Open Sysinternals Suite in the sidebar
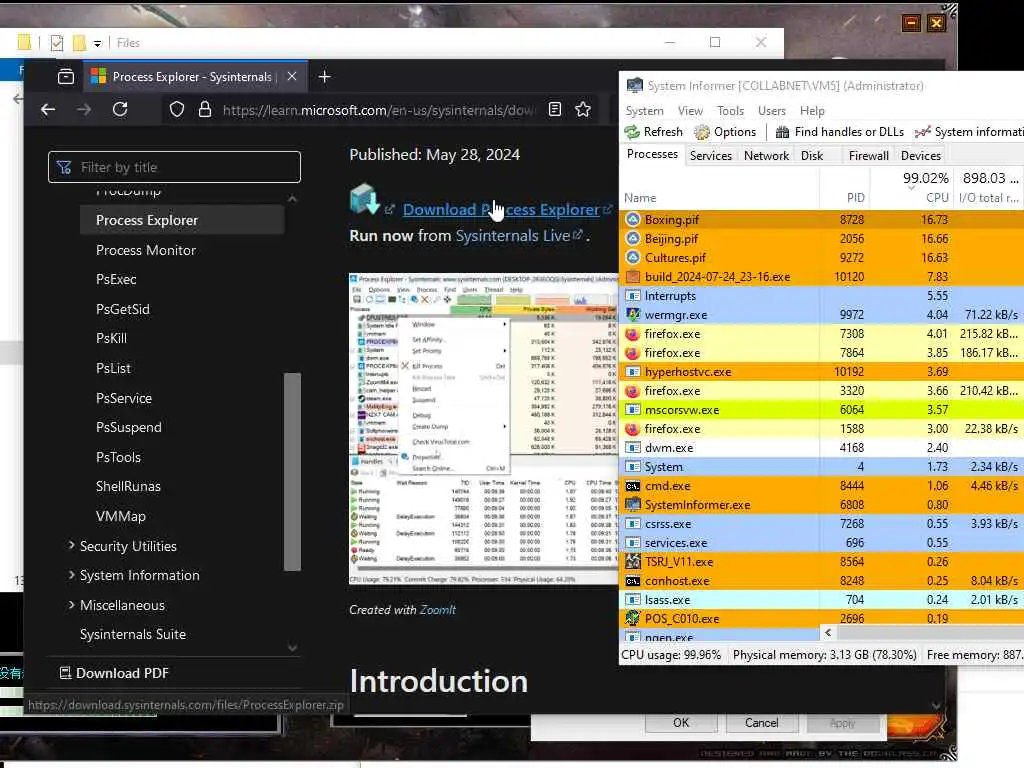The width and height of the screenshot is (1024, 768). (133, 634)
